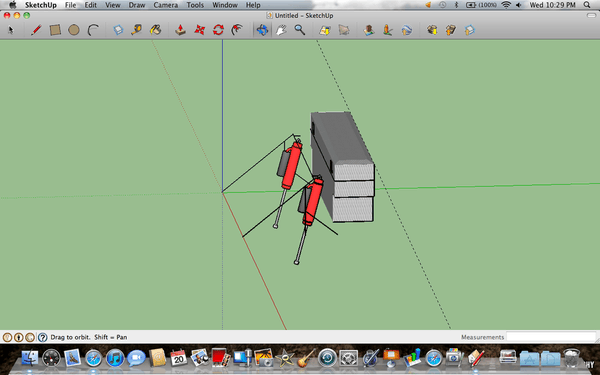Choose the Tape Measure tool

(136, 30)
